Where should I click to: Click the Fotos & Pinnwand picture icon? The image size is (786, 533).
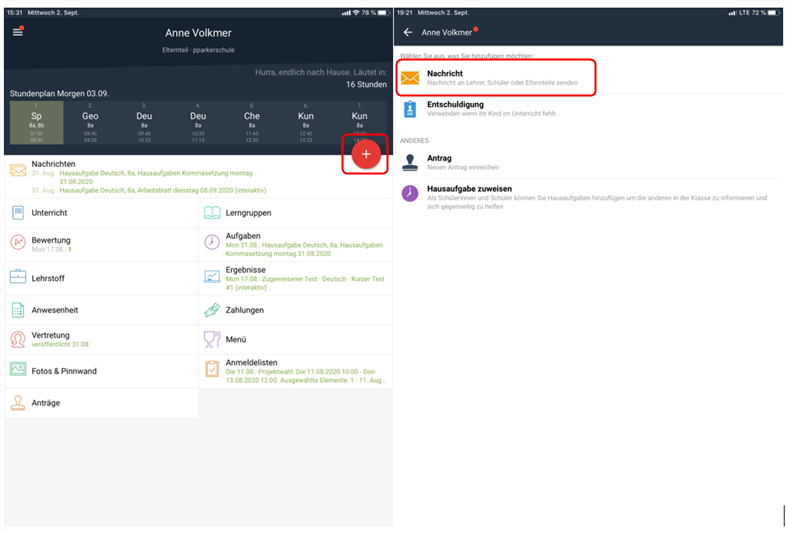[x=18, y=370]
